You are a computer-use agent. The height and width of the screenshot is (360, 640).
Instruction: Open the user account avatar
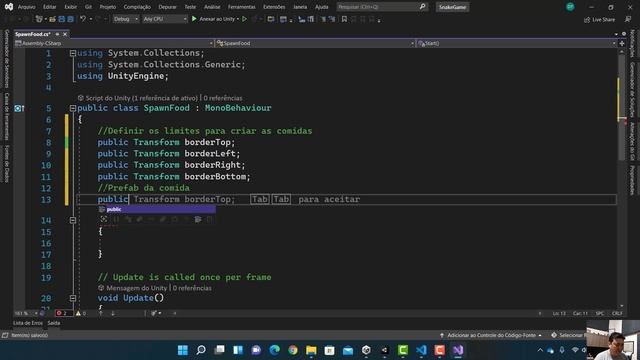pos(570,7)
